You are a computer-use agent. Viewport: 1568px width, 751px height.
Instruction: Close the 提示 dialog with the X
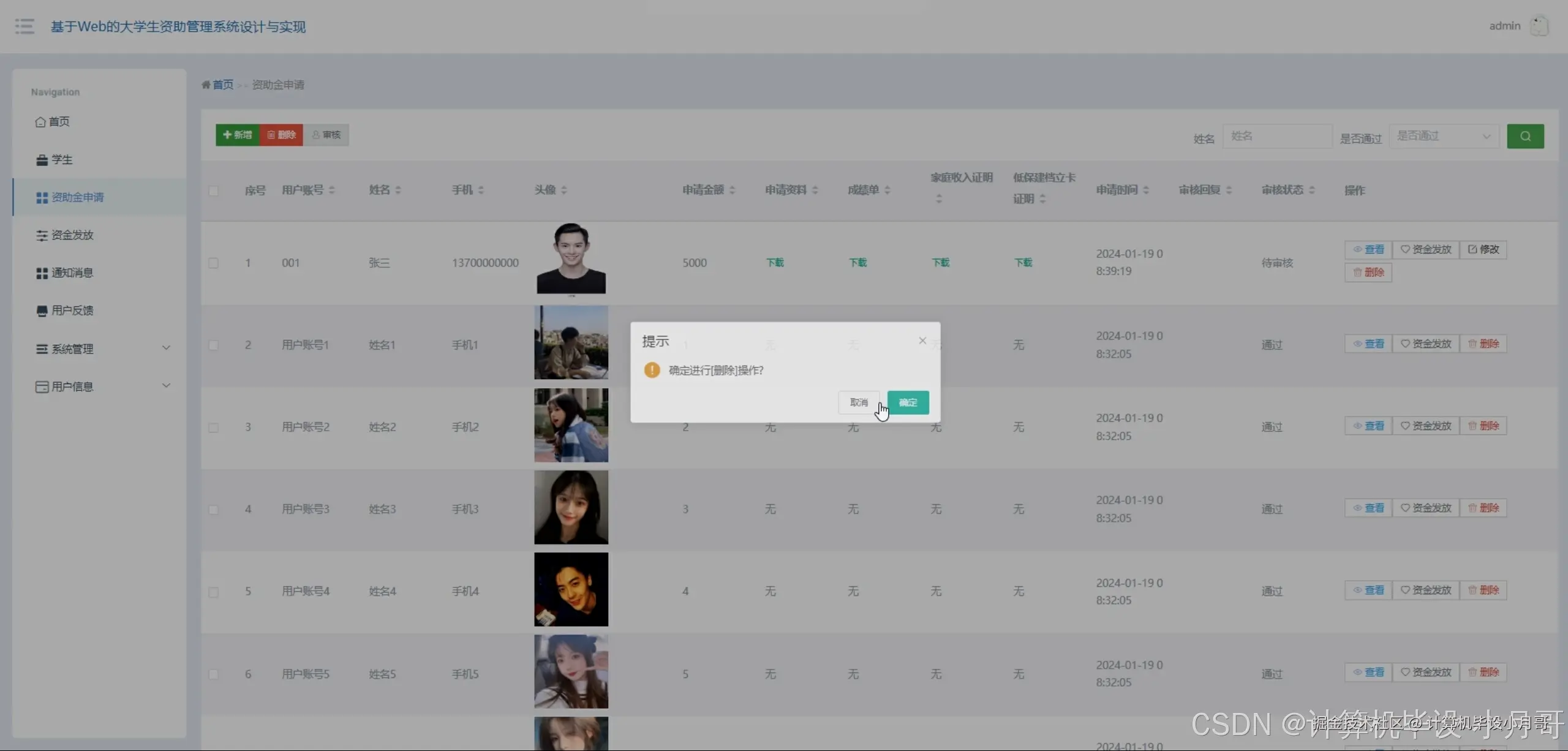click(x=922, y=341)
